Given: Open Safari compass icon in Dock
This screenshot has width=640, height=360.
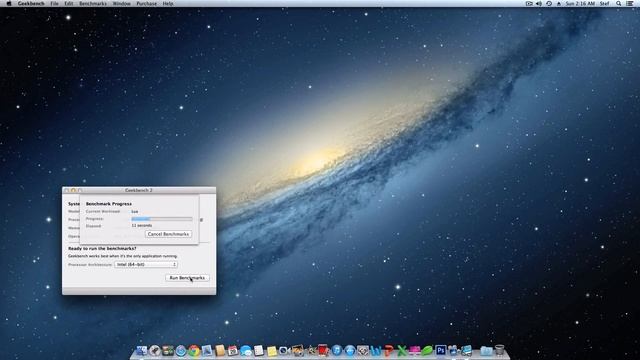Looking at the screenshot, I should pyautogui.click(x=181, y=350).
